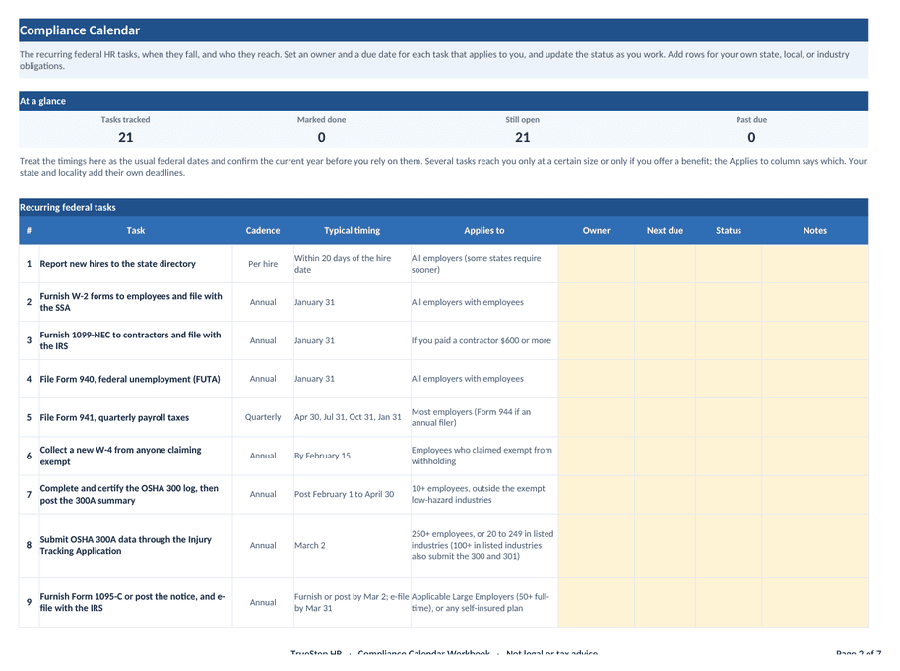Screen dimensions: 900x671
Task: Click the Notes cell for OSHA 300 log row
Action: click(x=815, y=494)
